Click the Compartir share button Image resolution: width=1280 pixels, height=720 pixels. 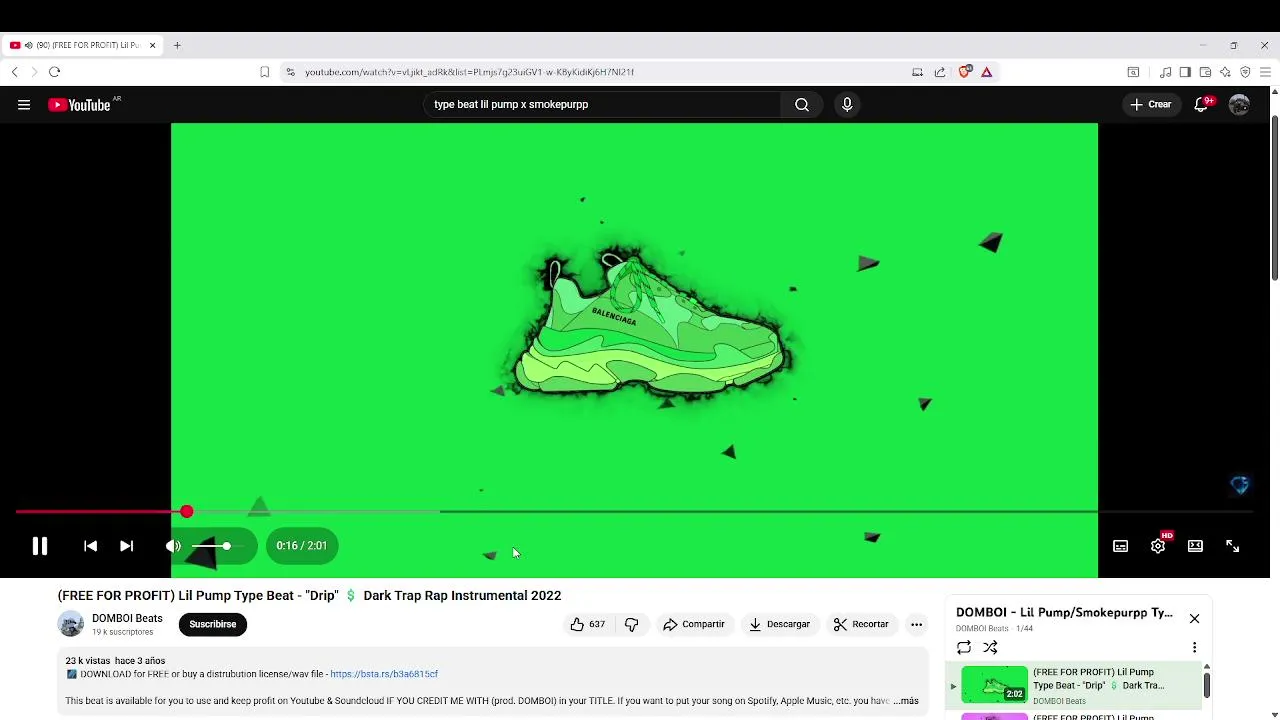694,624
